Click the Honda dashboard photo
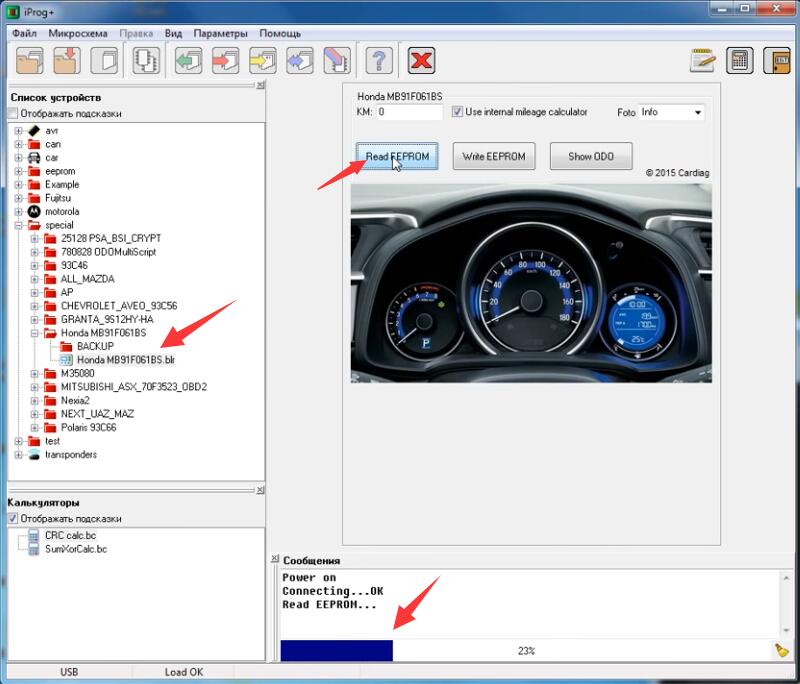800x684 pixels. [x=531, y=283]
